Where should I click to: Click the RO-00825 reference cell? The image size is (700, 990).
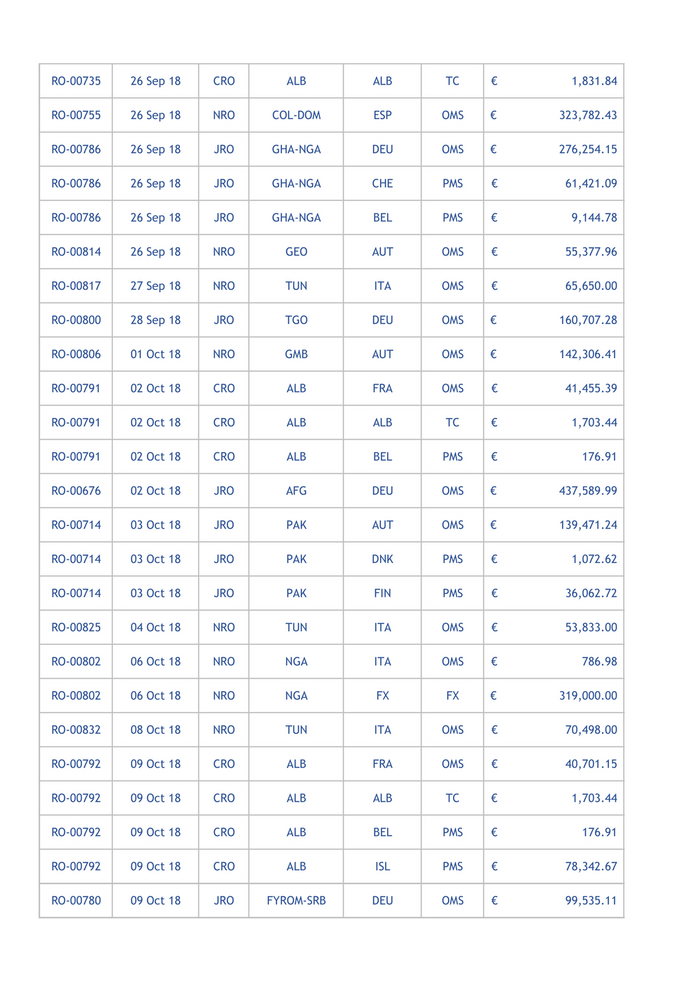coord(76,628)
